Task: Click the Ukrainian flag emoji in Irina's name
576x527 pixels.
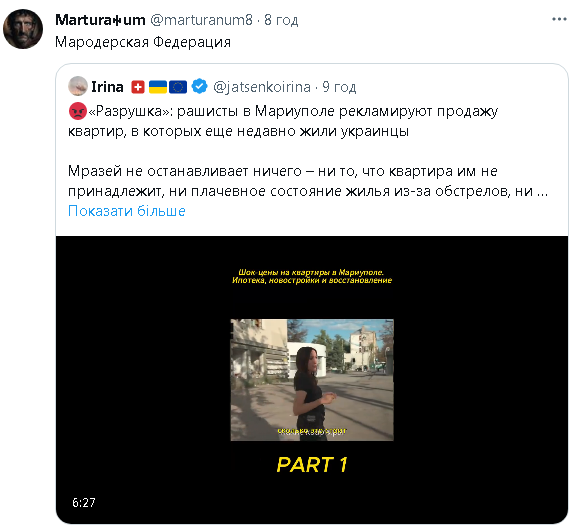Action: coord(158,87)
